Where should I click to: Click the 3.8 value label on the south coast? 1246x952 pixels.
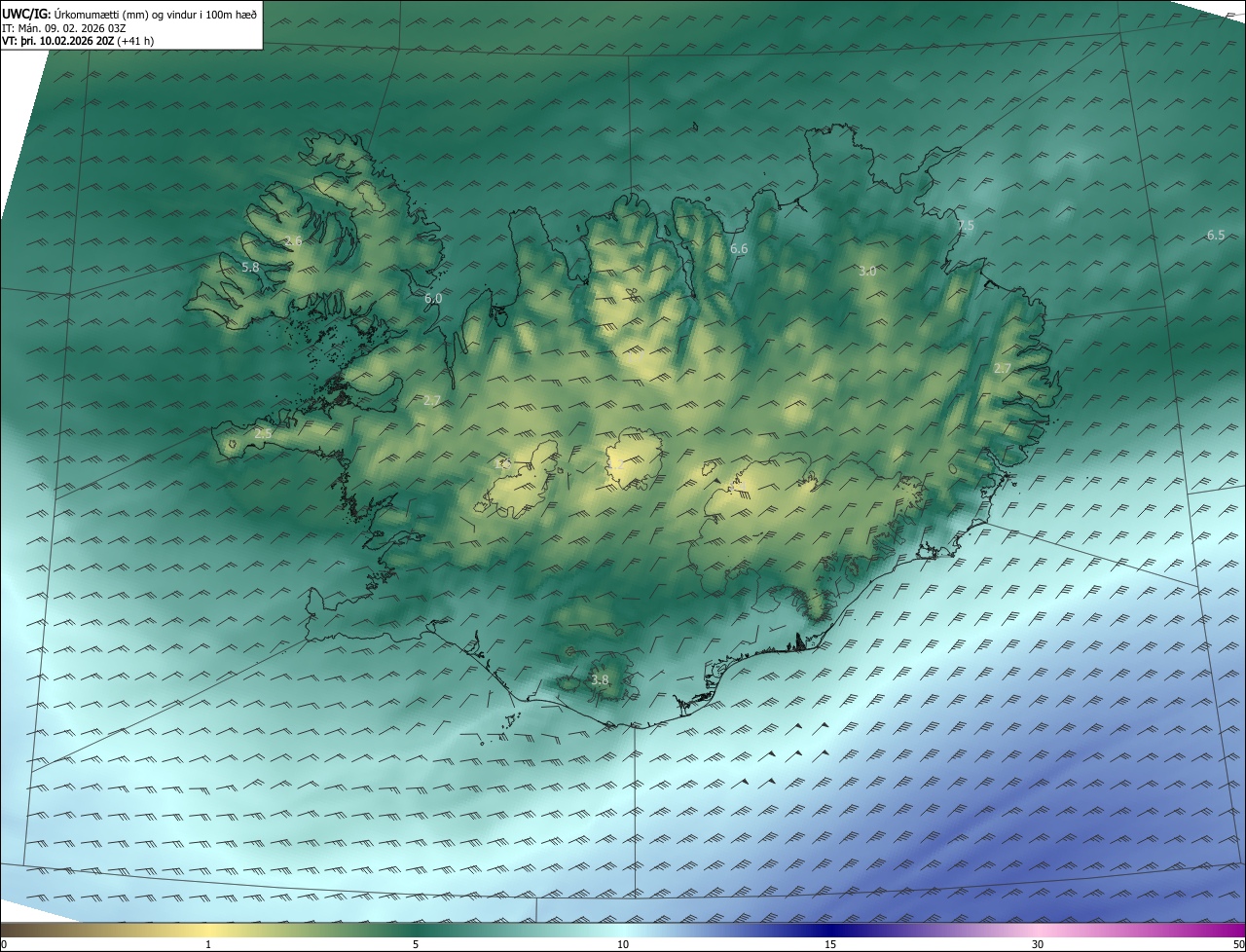click(600, 680)
